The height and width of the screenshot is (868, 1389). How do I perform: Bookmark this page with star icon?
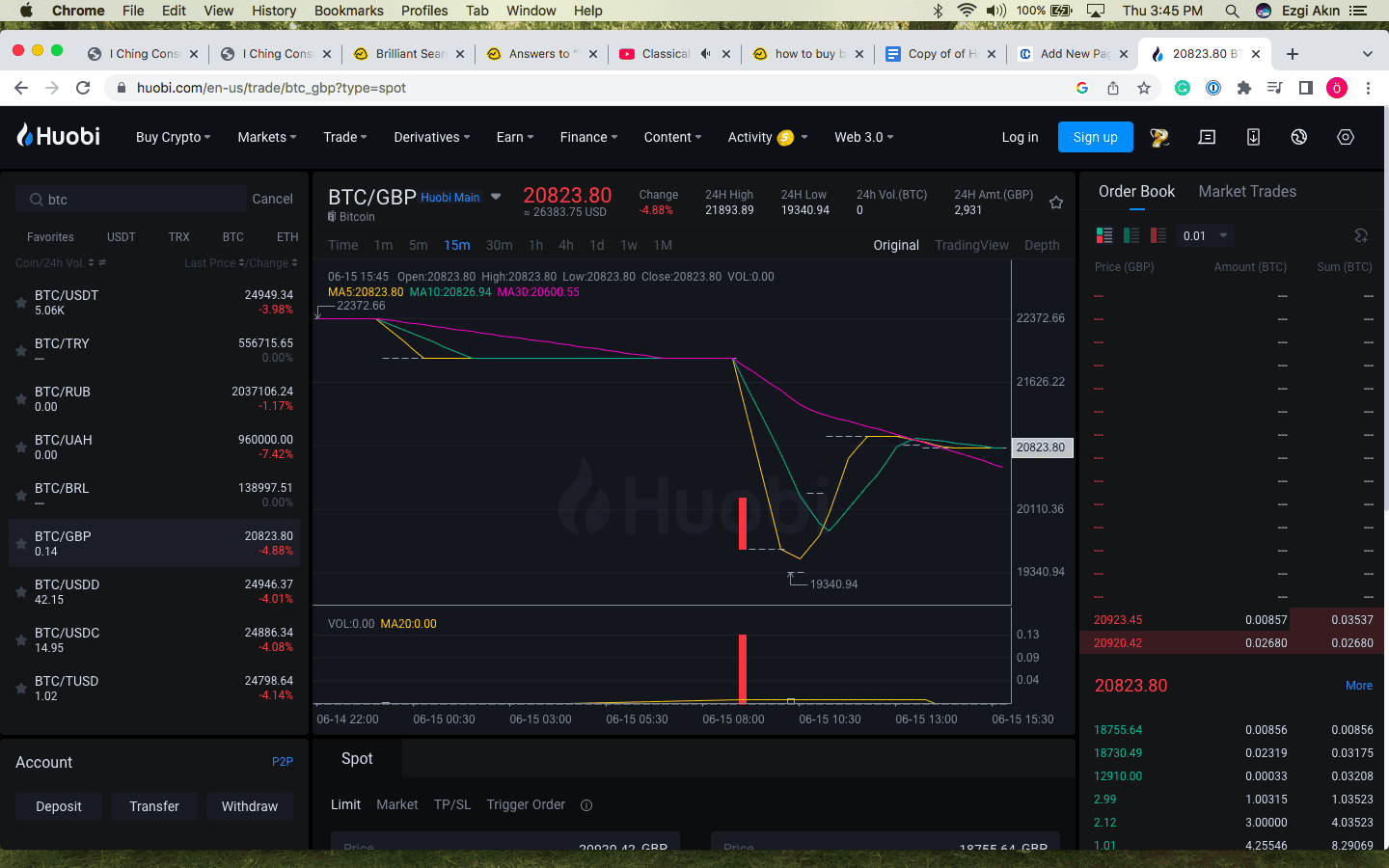(x=1144, y=88)
